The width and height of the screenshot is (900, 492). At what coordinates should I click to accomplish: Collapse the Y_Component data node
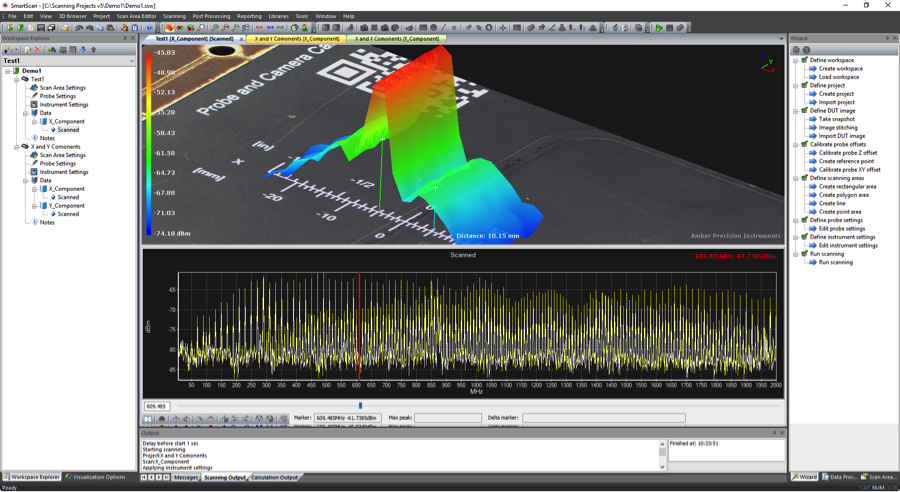(x=34, y=206)
